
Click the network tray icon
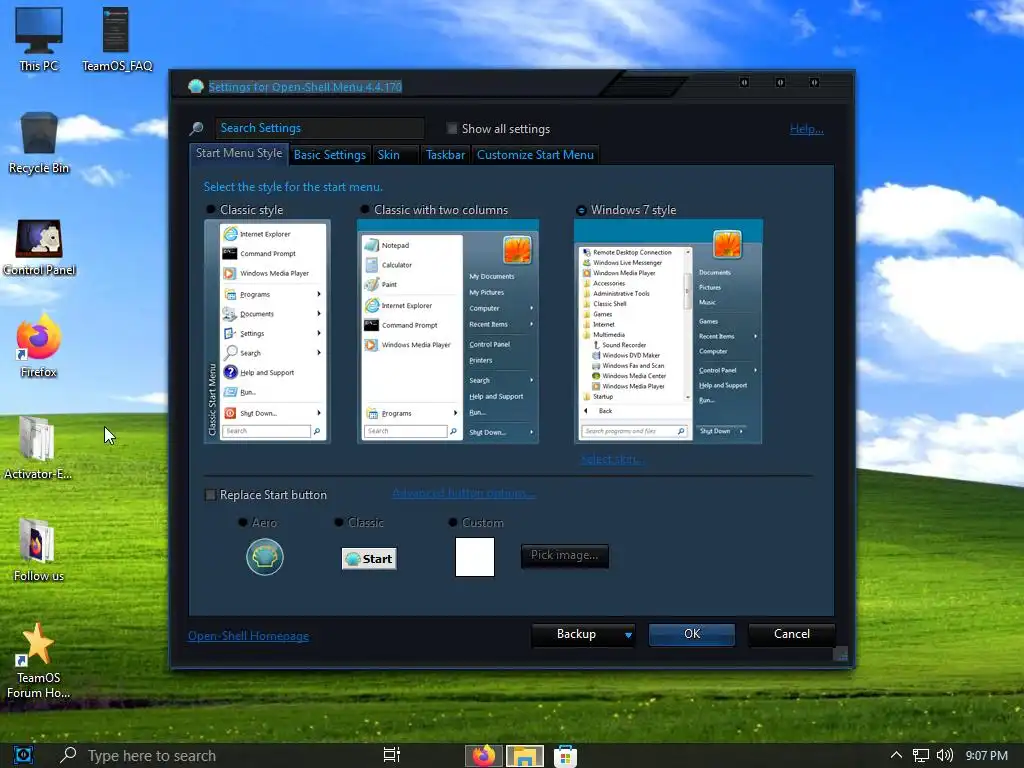[920, 756]
